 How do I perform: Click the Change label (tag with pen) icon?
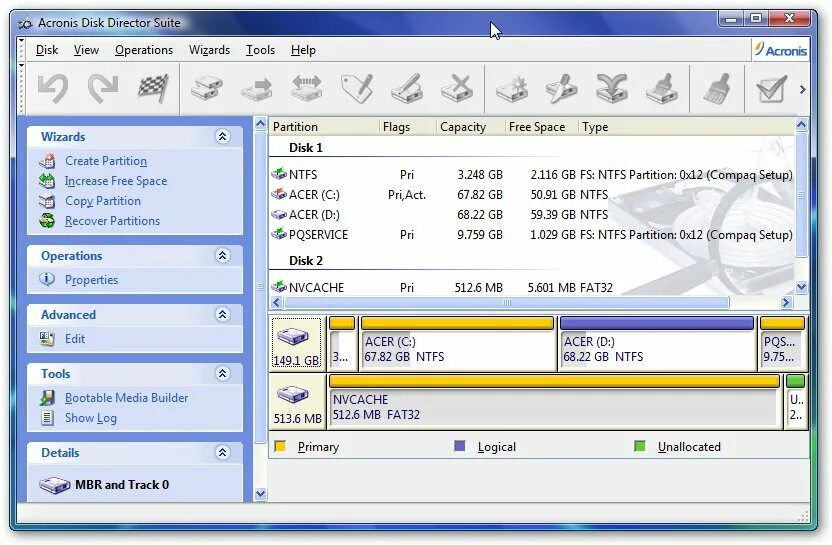click(x=357, y=88)
